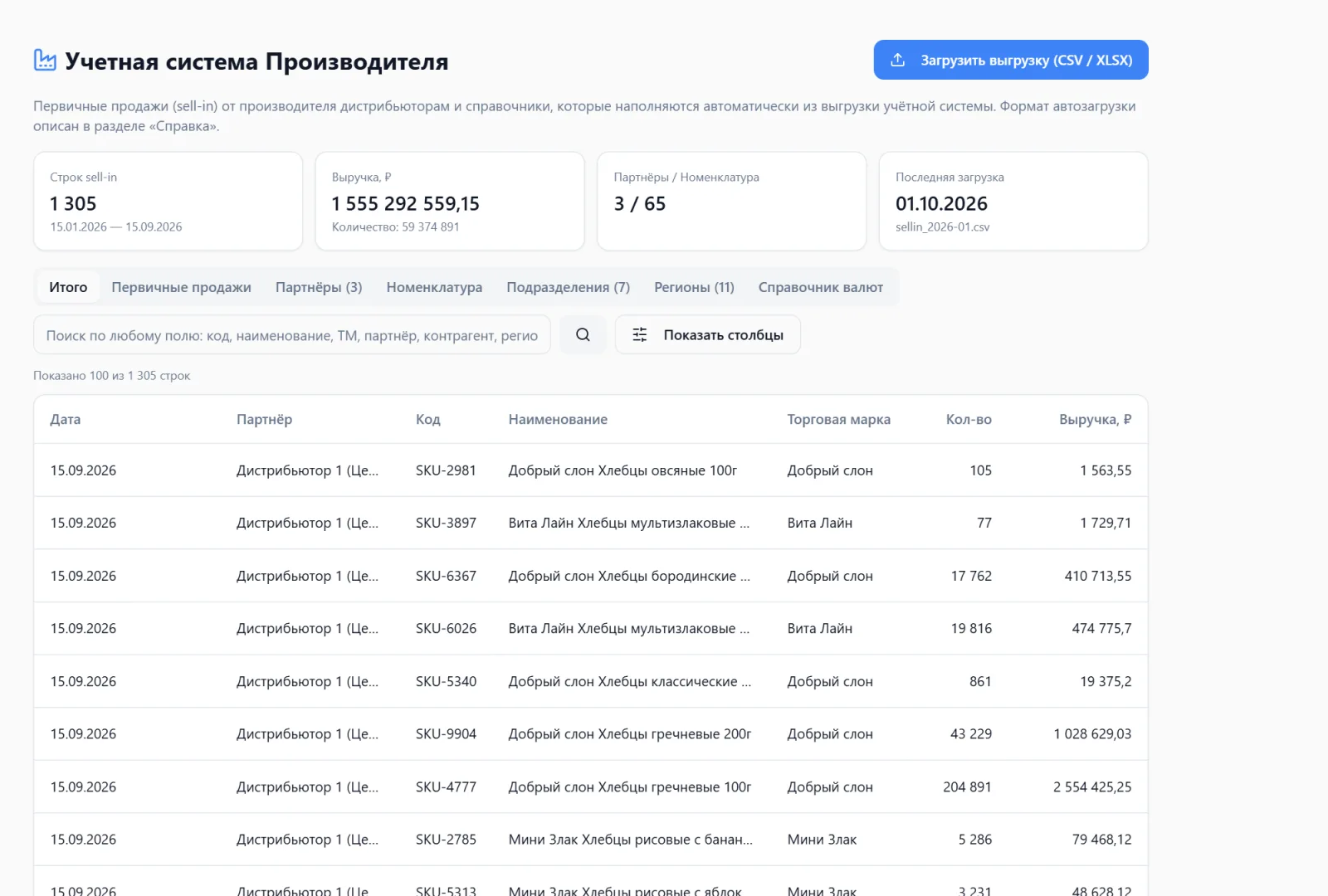Screen dimensions: 1328x896
Task: Click the Партнёр column header
Action: (x=264, y=419)
